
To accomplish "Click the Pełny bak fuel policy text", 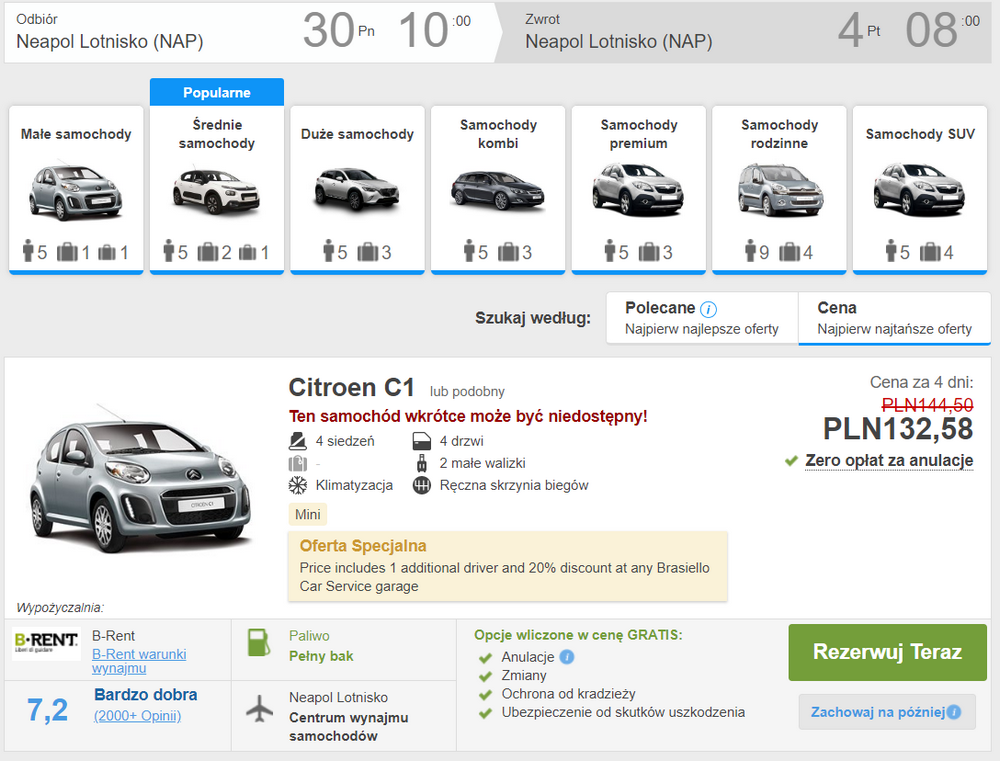I will click(321, 656).
